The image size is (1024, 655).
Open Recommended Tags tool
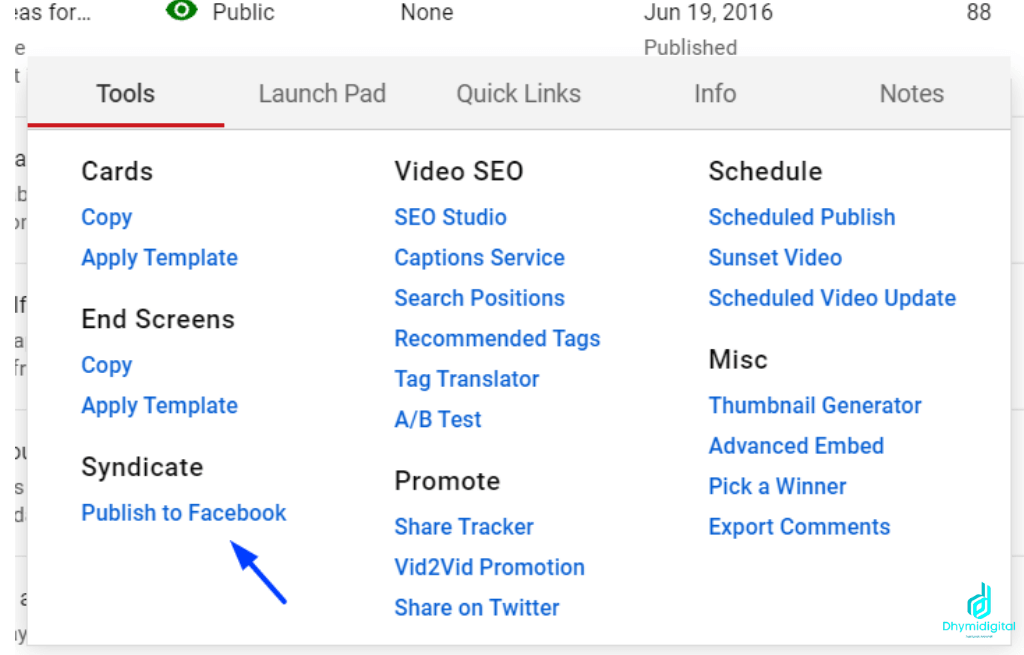point(497,338)
